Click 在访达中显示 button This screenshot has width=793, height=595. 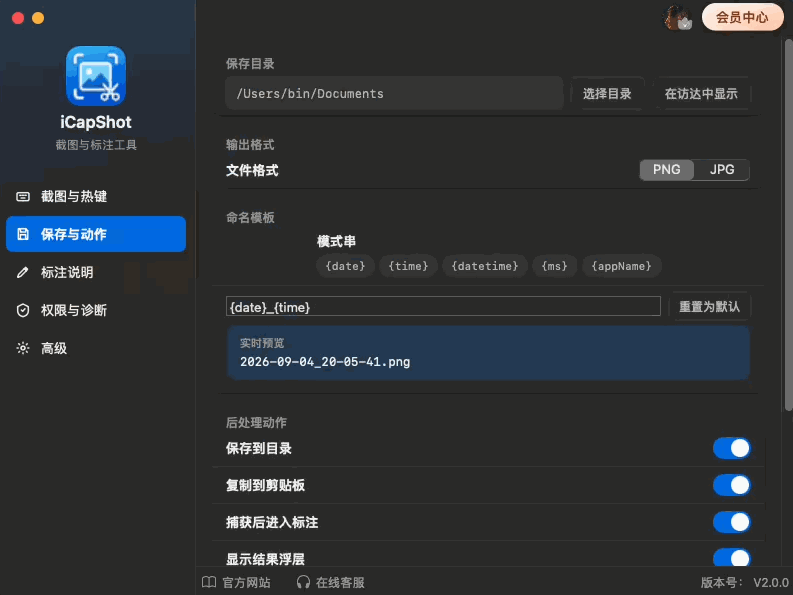pos(701,94)
